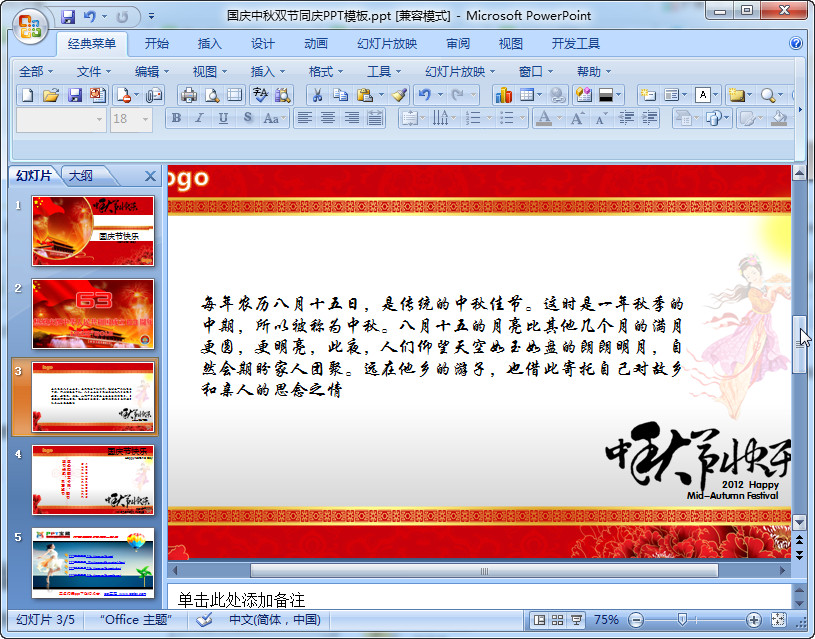Open a file using the folder icon
Image resolution: width=815 pixels, height=639 pixels.
click(51, 95)
